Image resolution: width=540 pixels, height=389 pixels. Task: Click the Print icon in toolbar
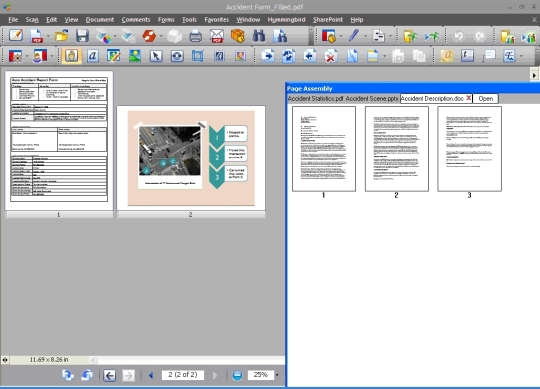pyautogui.click(x=196, y=36)
